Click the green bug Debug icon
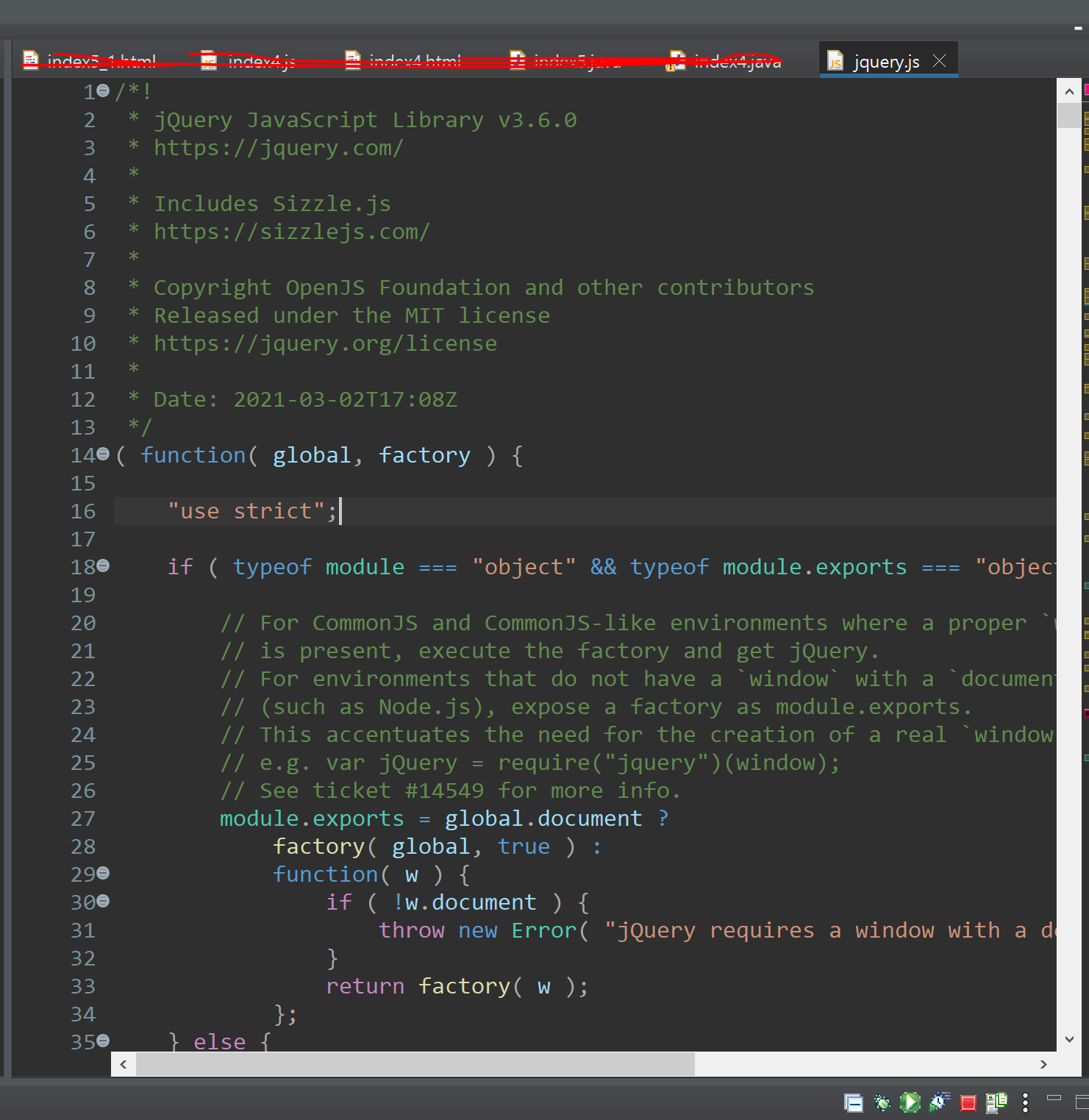Image resolution: width=1089 pixels, height=1120 pixels. [882, 1102]
